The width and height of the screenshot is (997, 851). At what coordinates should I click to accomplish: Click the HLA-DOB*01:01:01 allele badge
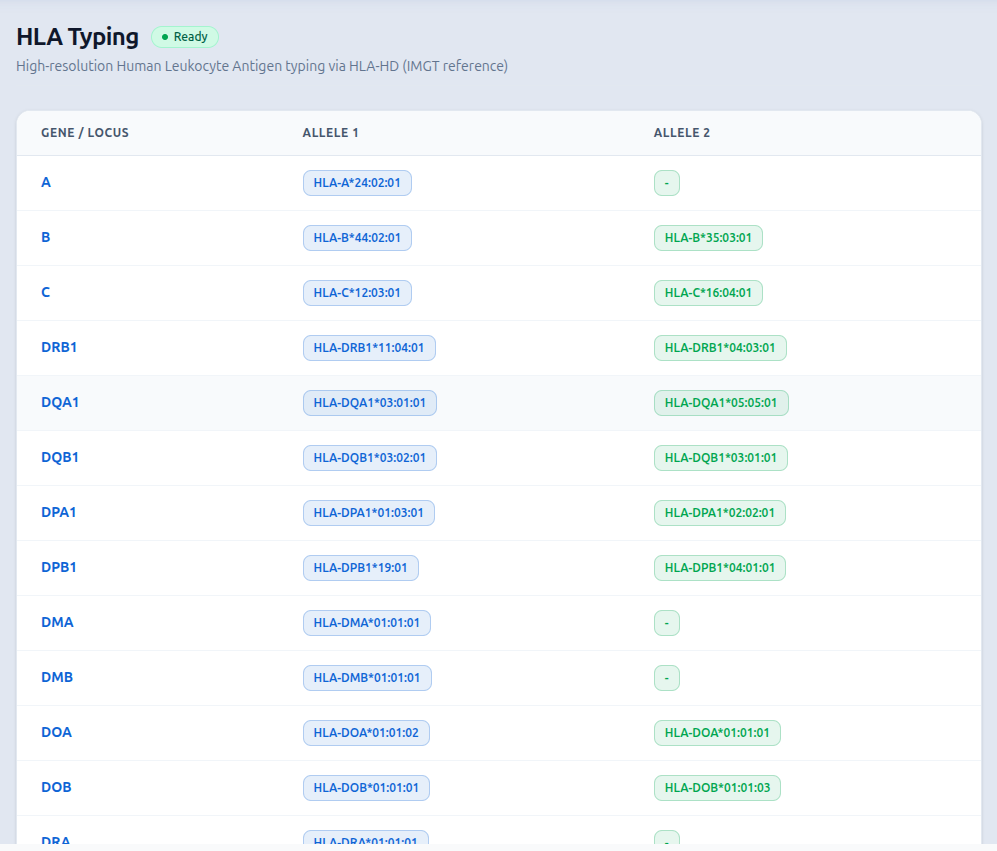[x=366, y=788]
